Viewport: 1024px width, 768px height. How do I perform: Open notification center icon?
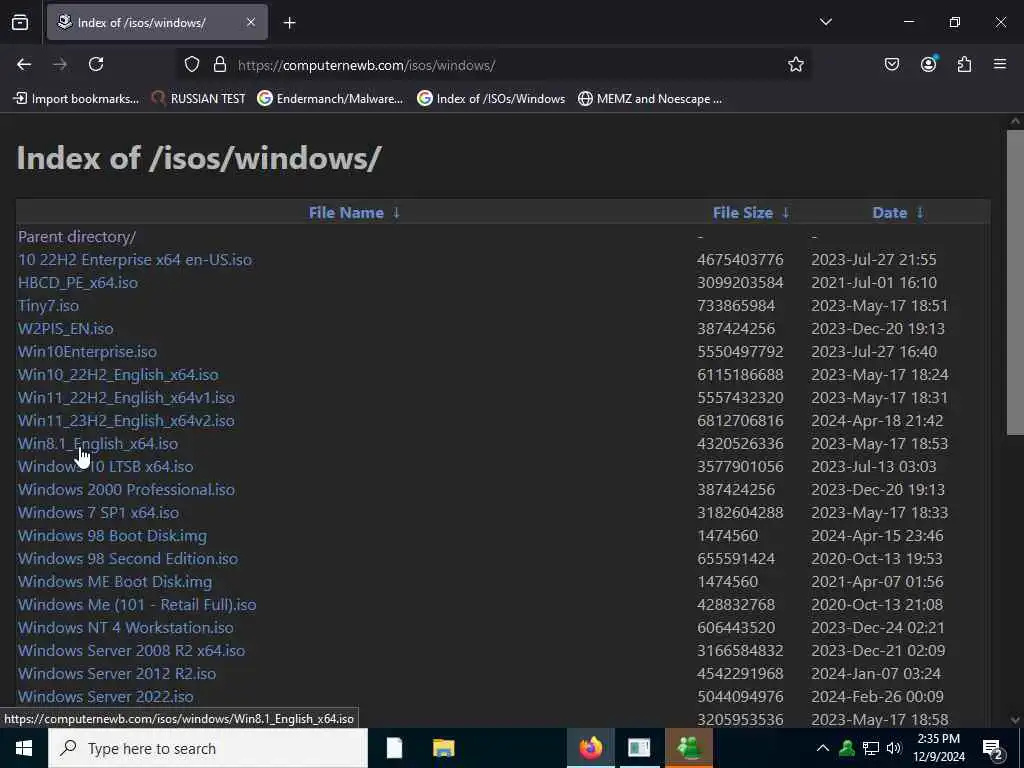tap(993, 750)
